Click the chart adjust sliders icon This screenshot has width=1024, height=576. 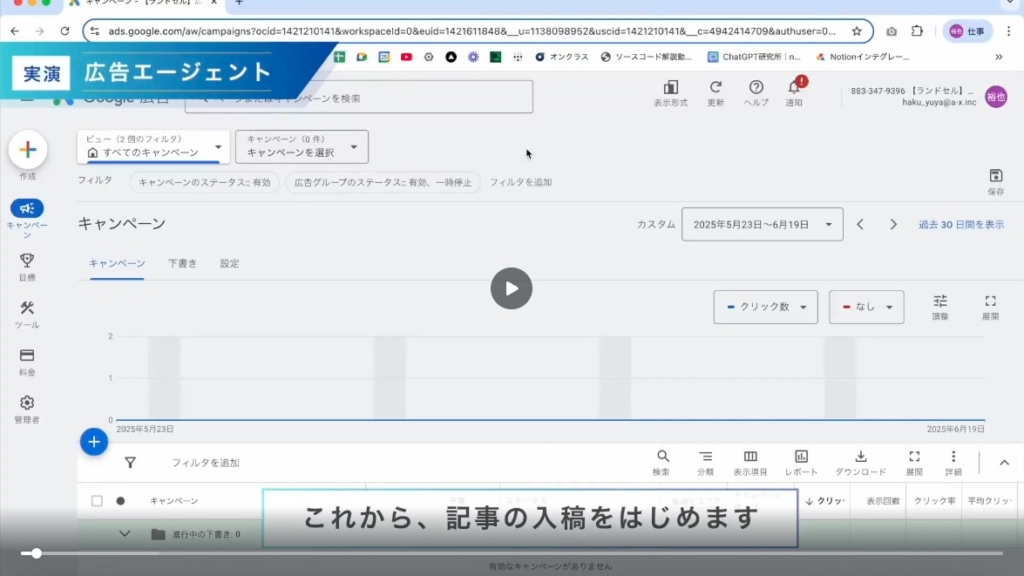940,301
